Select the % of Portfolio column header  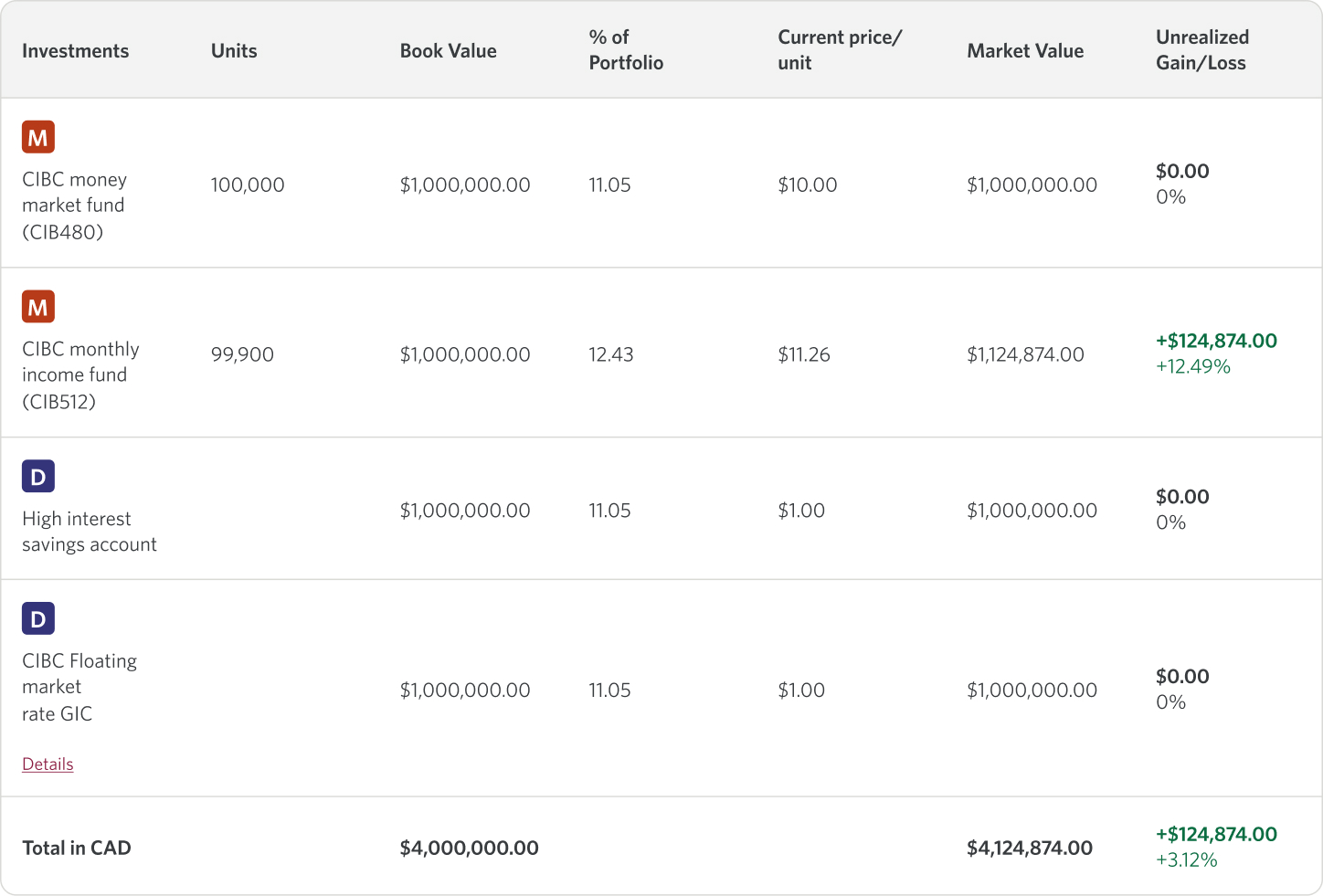[x=626, y=50]
